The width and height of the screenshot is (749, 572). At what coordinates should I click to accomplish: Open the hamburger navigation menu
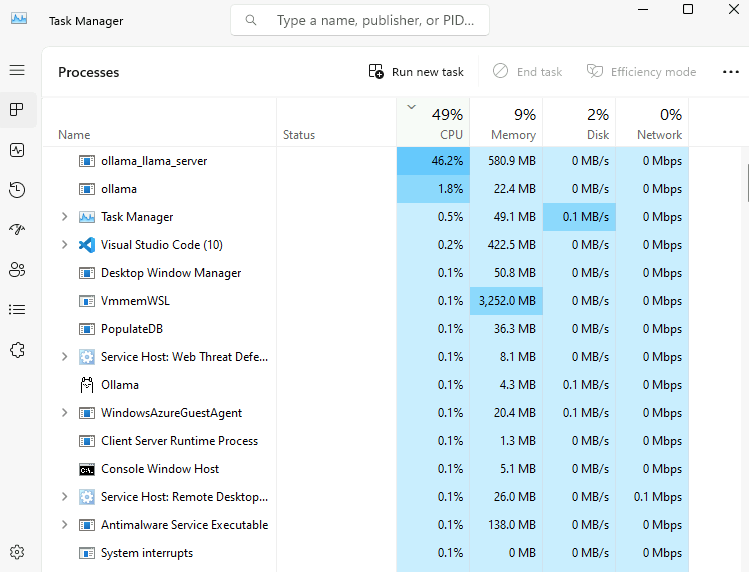tap(17, 70)
